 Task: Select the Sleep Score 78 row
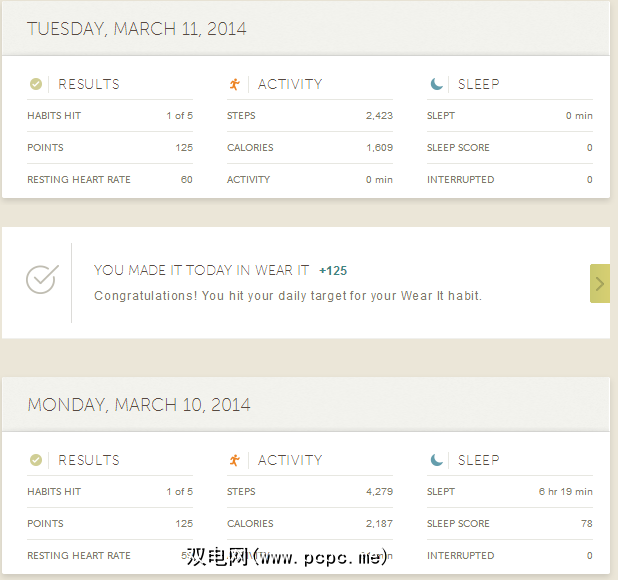coord(509,523)
